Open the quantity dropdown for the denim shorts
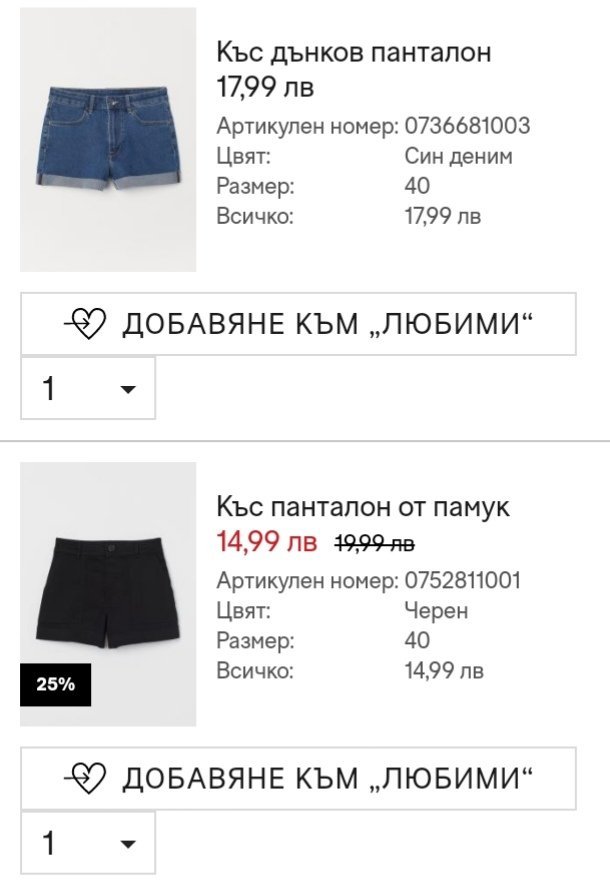Viewport: 610px width, 891px height. pos(88,388)
